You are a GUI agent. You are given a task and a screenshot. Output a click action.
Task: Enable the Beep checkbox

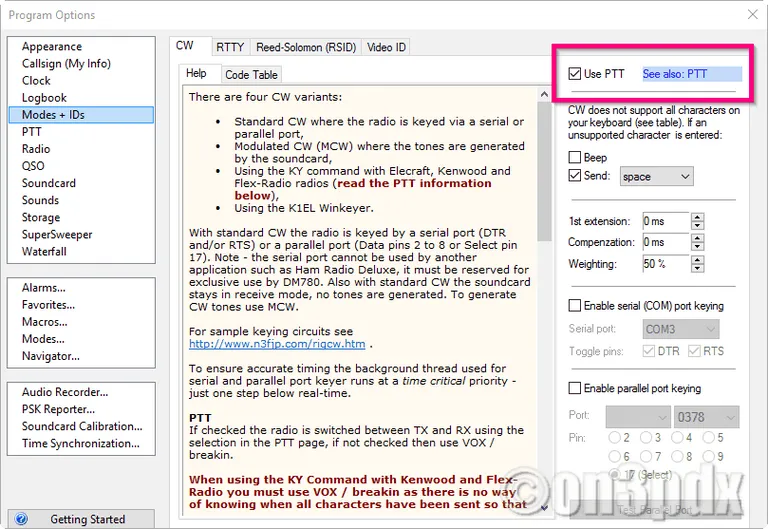pos(575,157)
